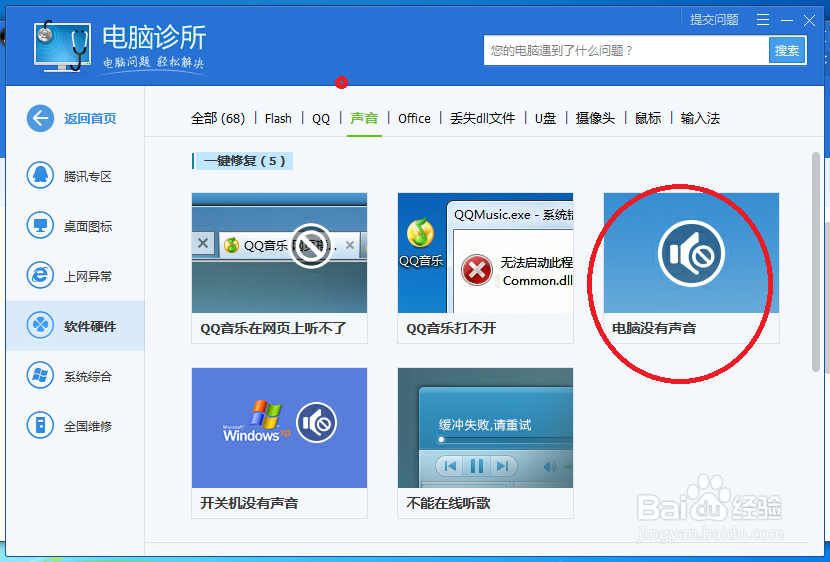Open the QQ音乐打不开 fix title

coord(451,329)
